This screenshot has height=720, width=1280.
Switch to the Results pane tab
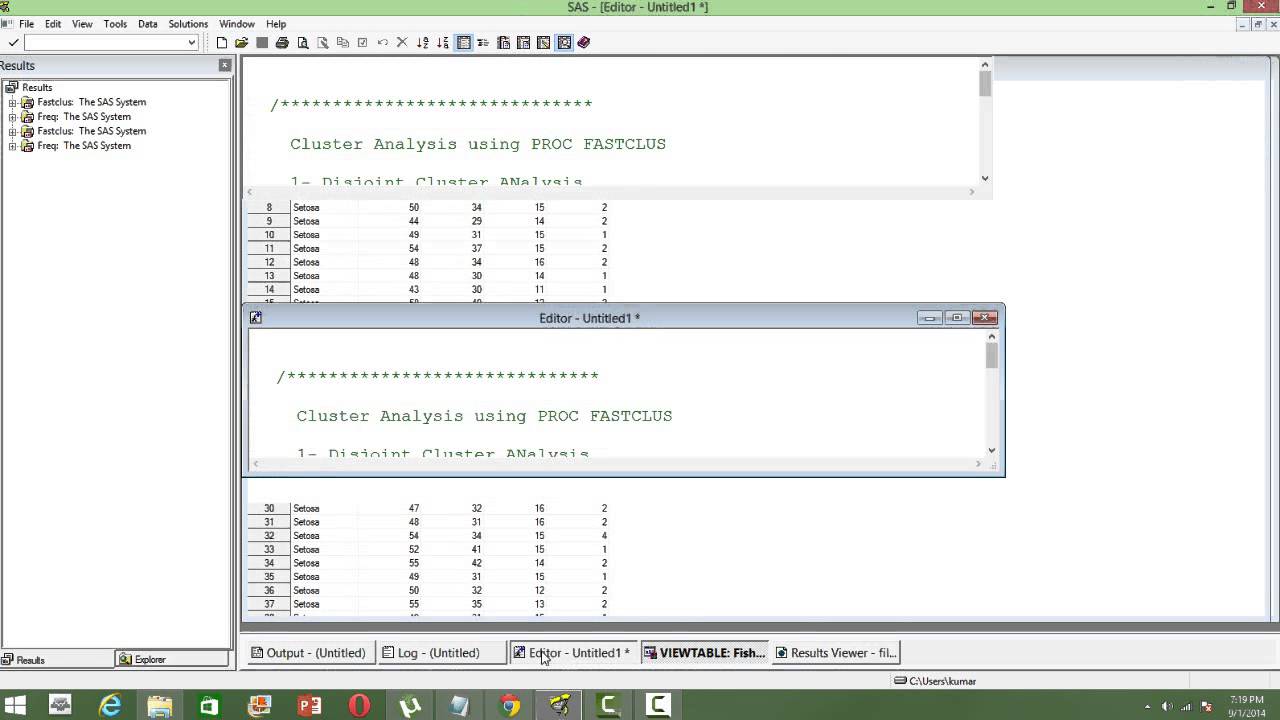tap(57, 660)
